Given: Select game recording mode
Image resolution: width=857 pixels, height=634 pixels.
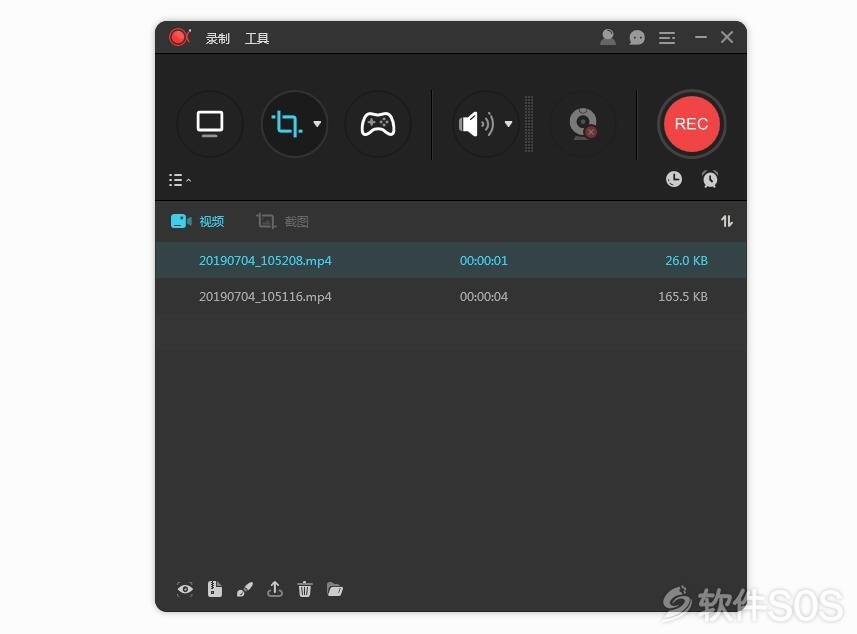Looking at the screenshot, I should (378, 124).
